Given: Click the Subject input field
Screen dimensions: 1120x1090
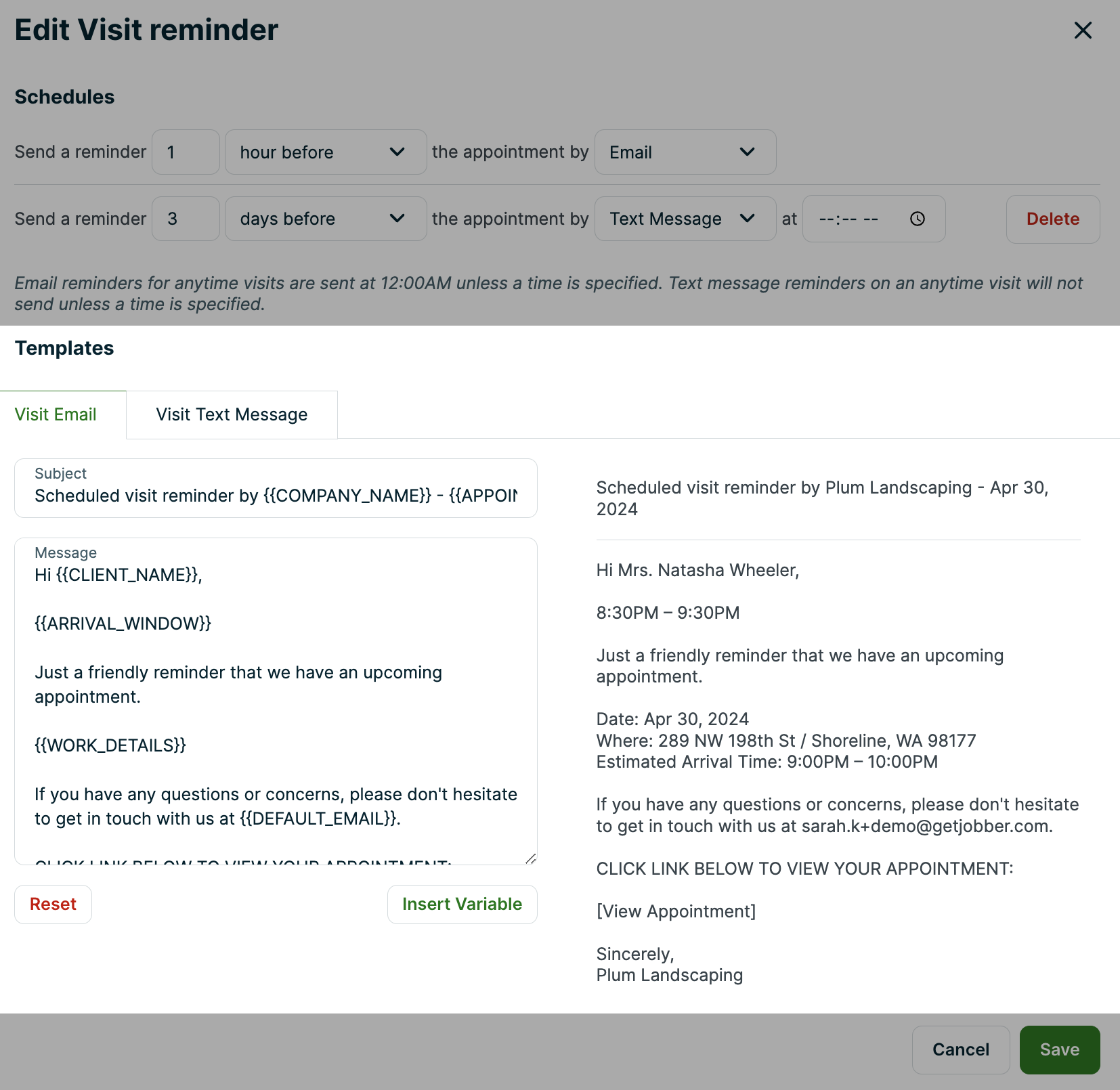Looking at the screenshot, I should coord(276,496).
